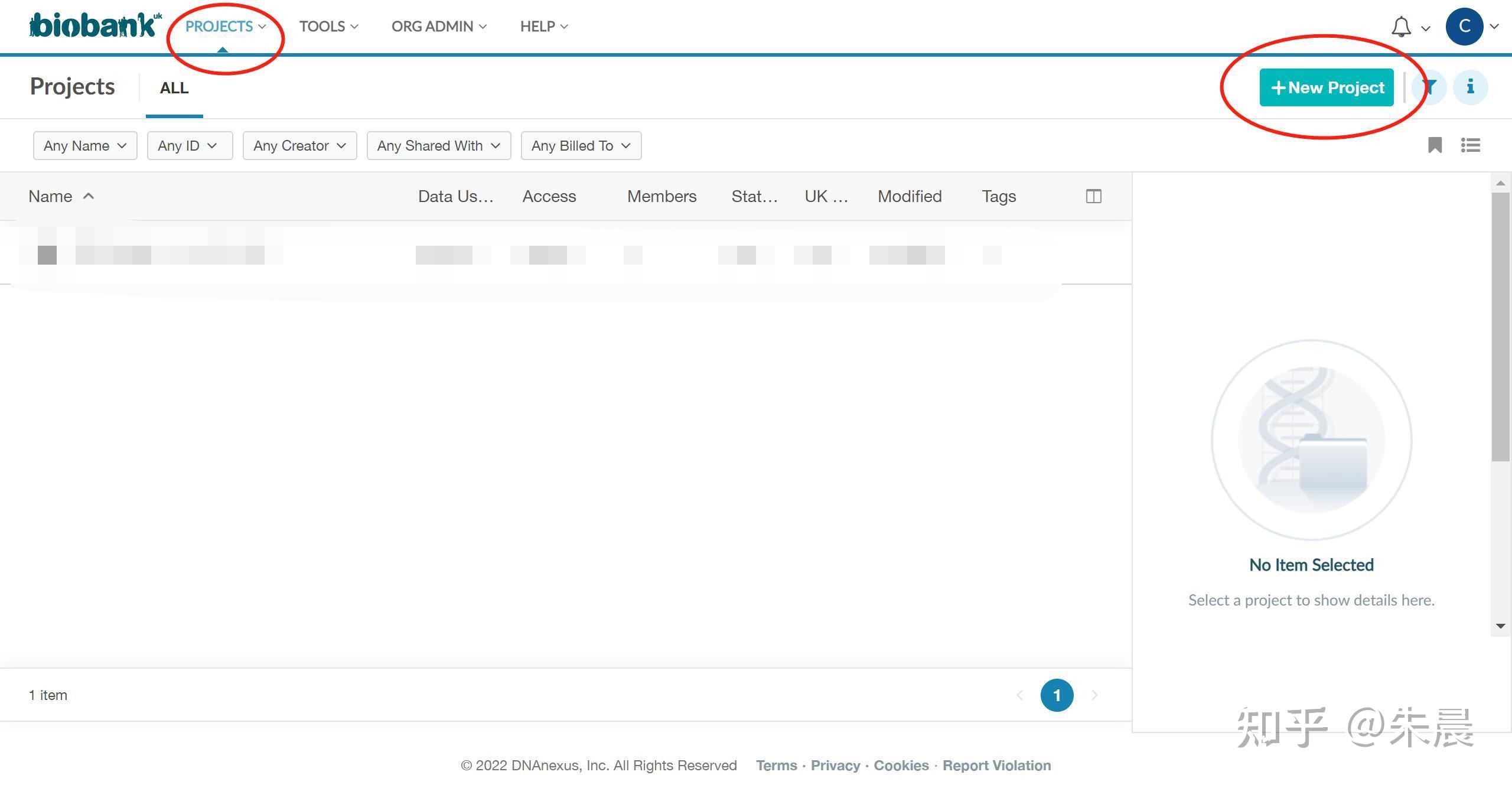Open the Any Creator filter dropdown
Image resolution: width=1512 pixels, height=788 pixels.
click(299, 146)
